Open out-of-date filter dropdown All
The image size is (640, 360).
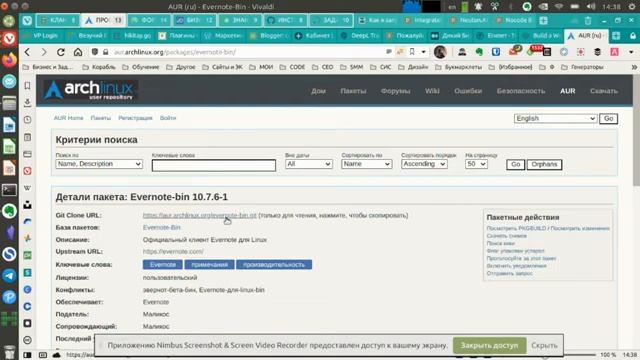(309, 164)
